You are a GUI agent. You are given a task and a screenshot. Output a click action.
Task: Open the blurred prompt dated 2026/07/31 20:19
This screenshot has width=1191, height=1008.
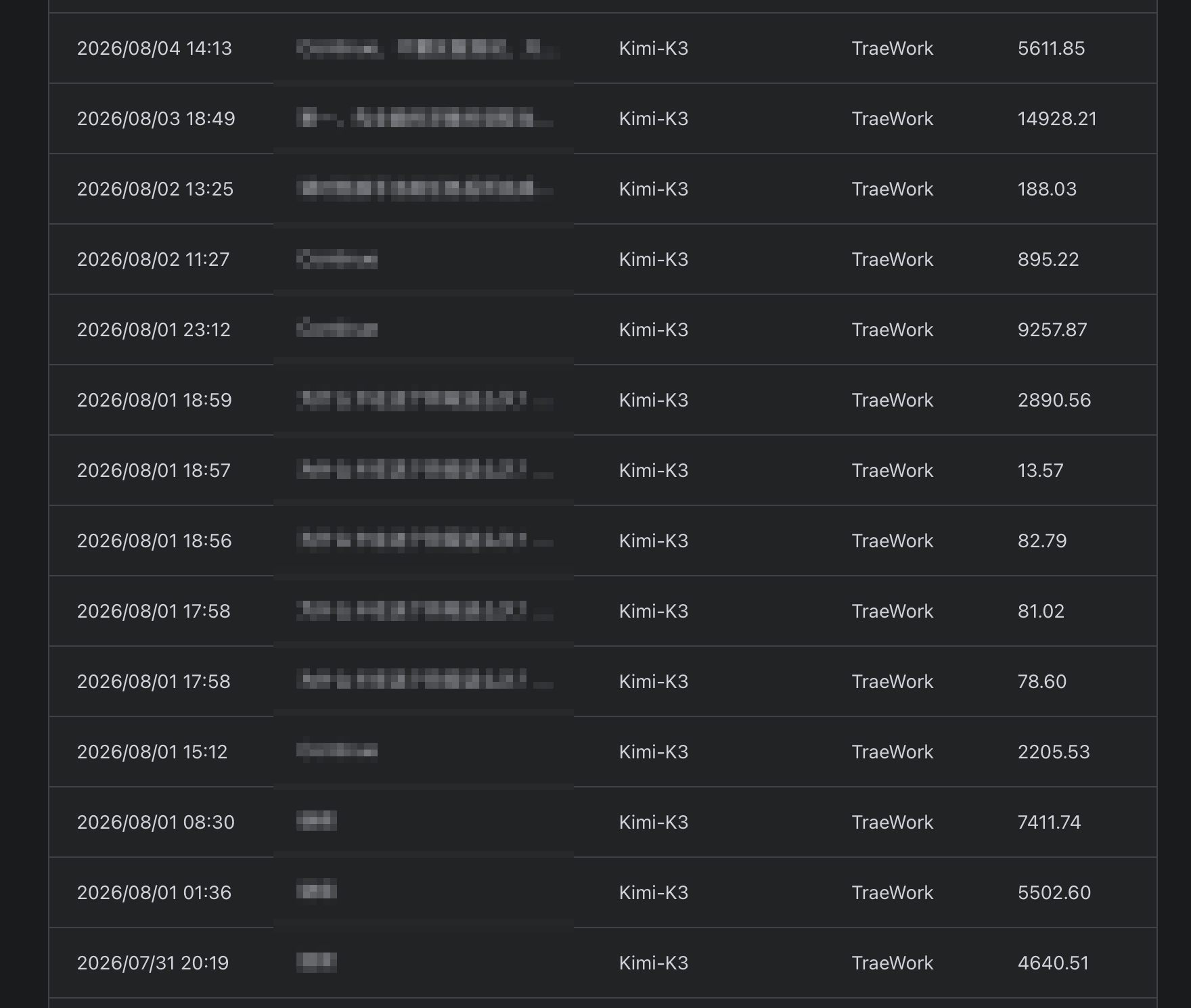[x=317, y=963]
